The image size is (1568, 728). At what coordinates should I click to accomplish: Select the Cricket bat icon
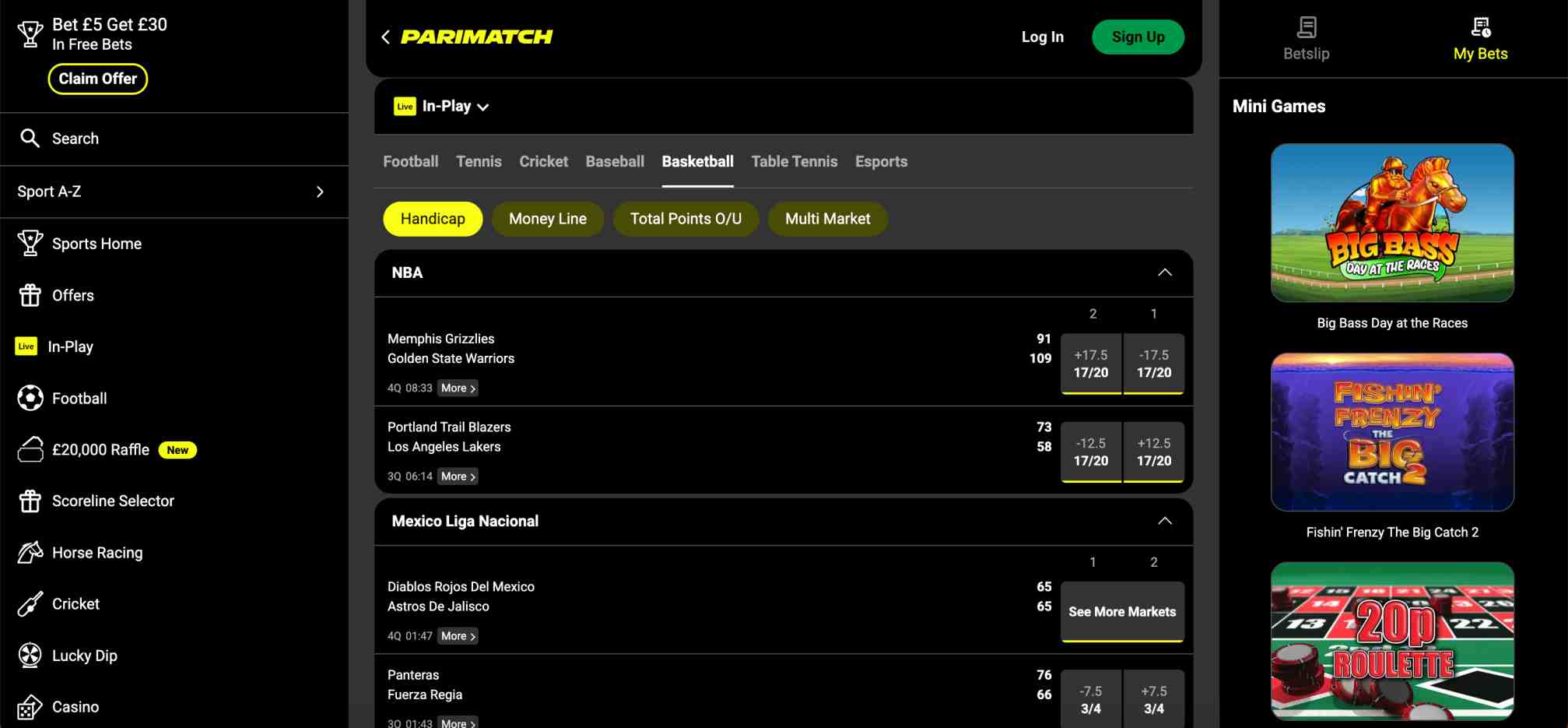30,603
